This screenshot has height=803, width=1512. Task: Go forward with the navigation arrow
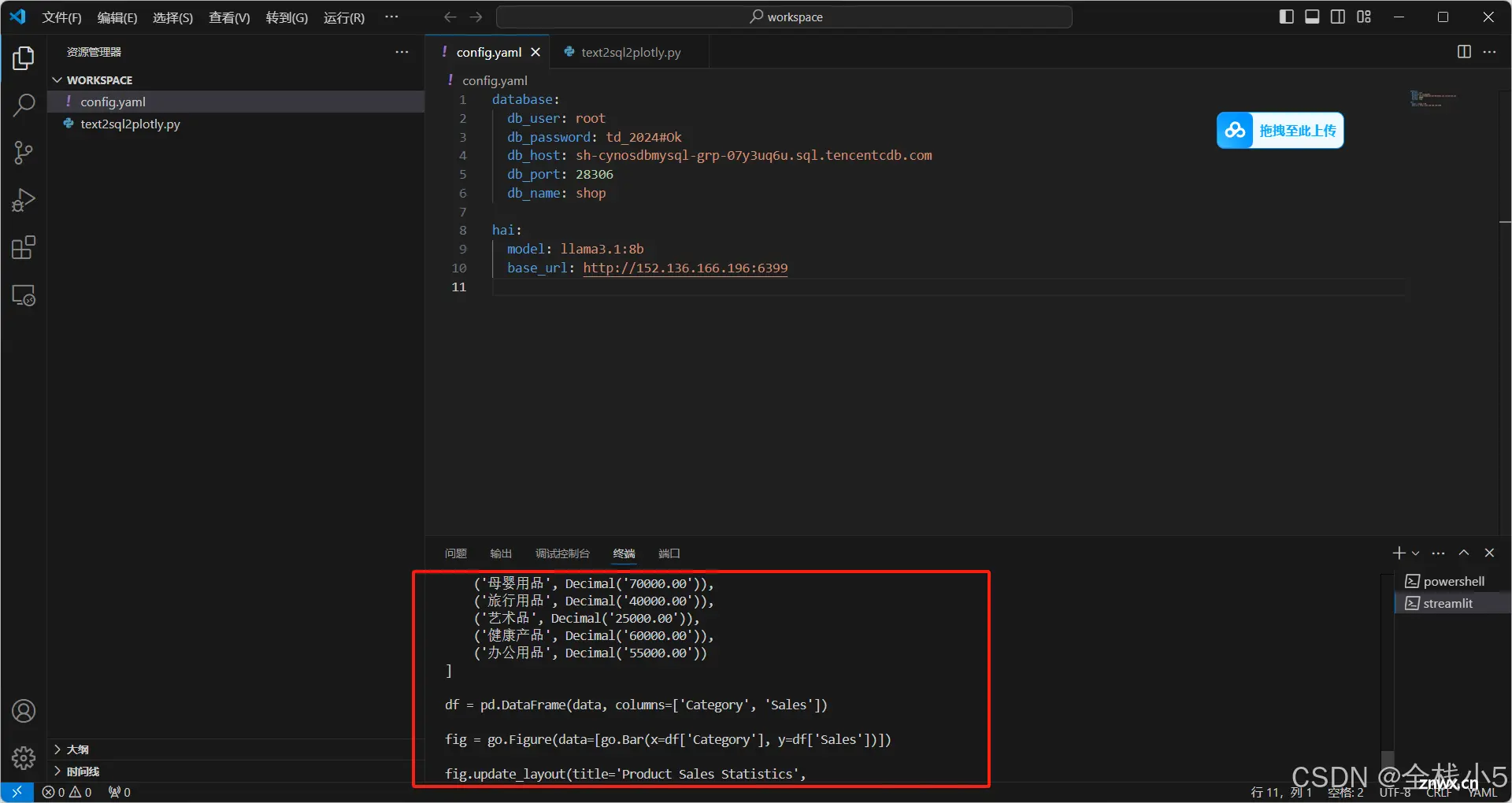pyautogui.click(x=476, y=17)
